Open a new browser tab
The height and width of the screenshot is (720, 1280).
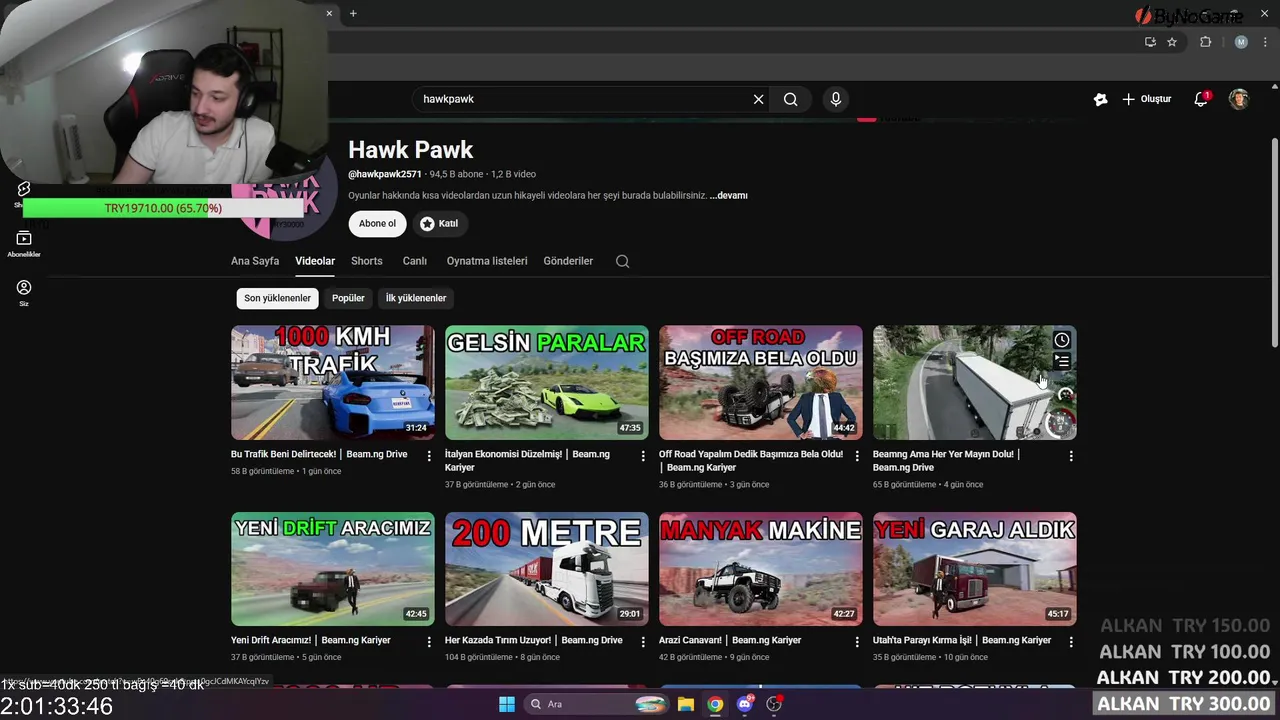click(353, 13)
